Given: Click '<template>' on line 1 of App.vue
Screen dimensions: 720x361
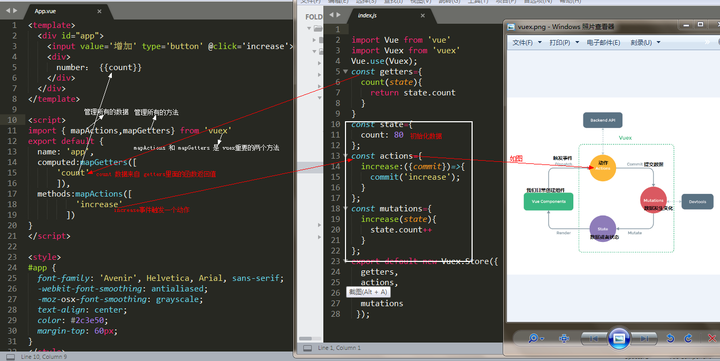Looking at the screenshot, I should pyautogui.click(x=51, y=25).
